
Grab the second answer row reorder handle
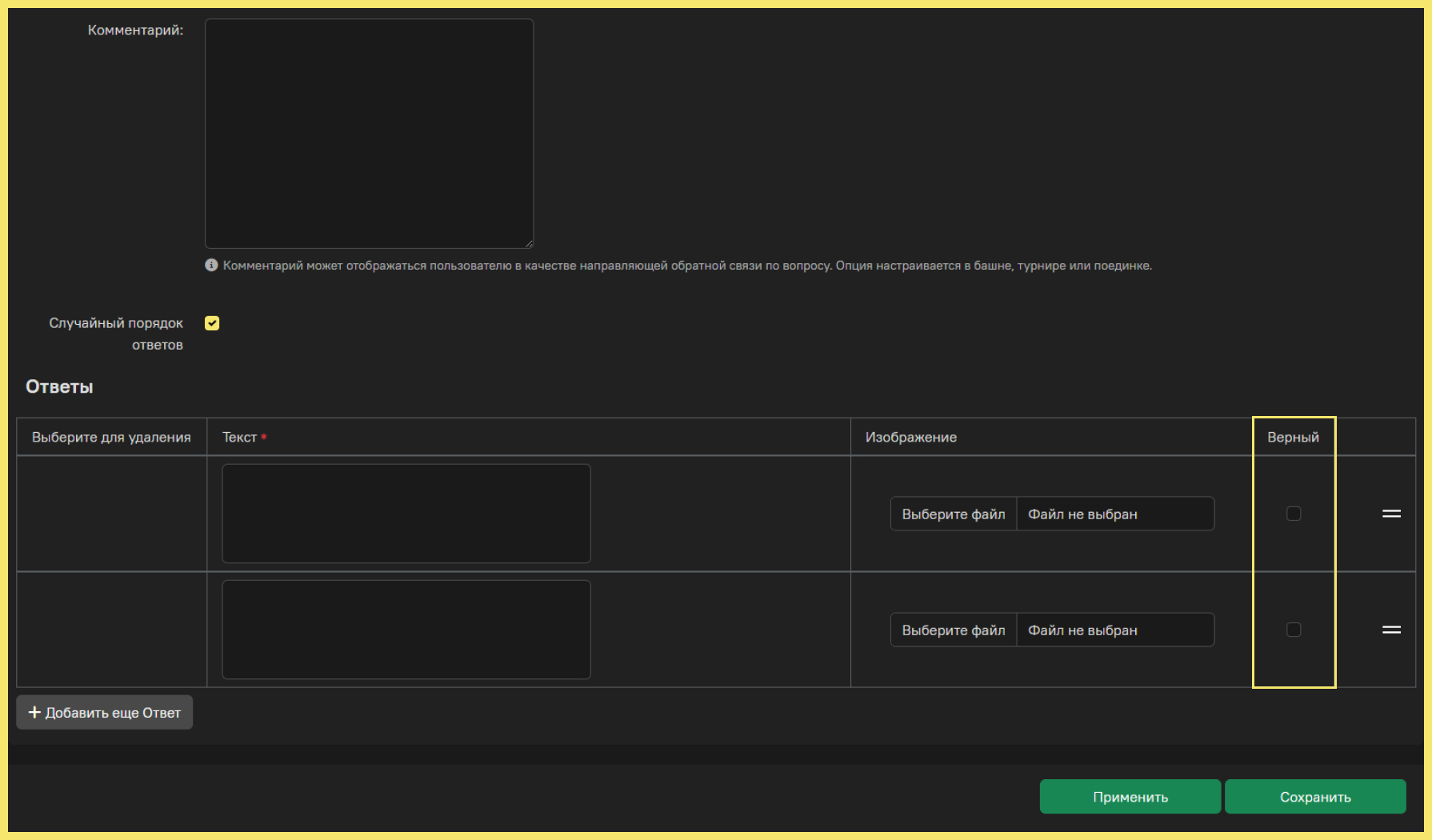click(x=1391, y=630)
